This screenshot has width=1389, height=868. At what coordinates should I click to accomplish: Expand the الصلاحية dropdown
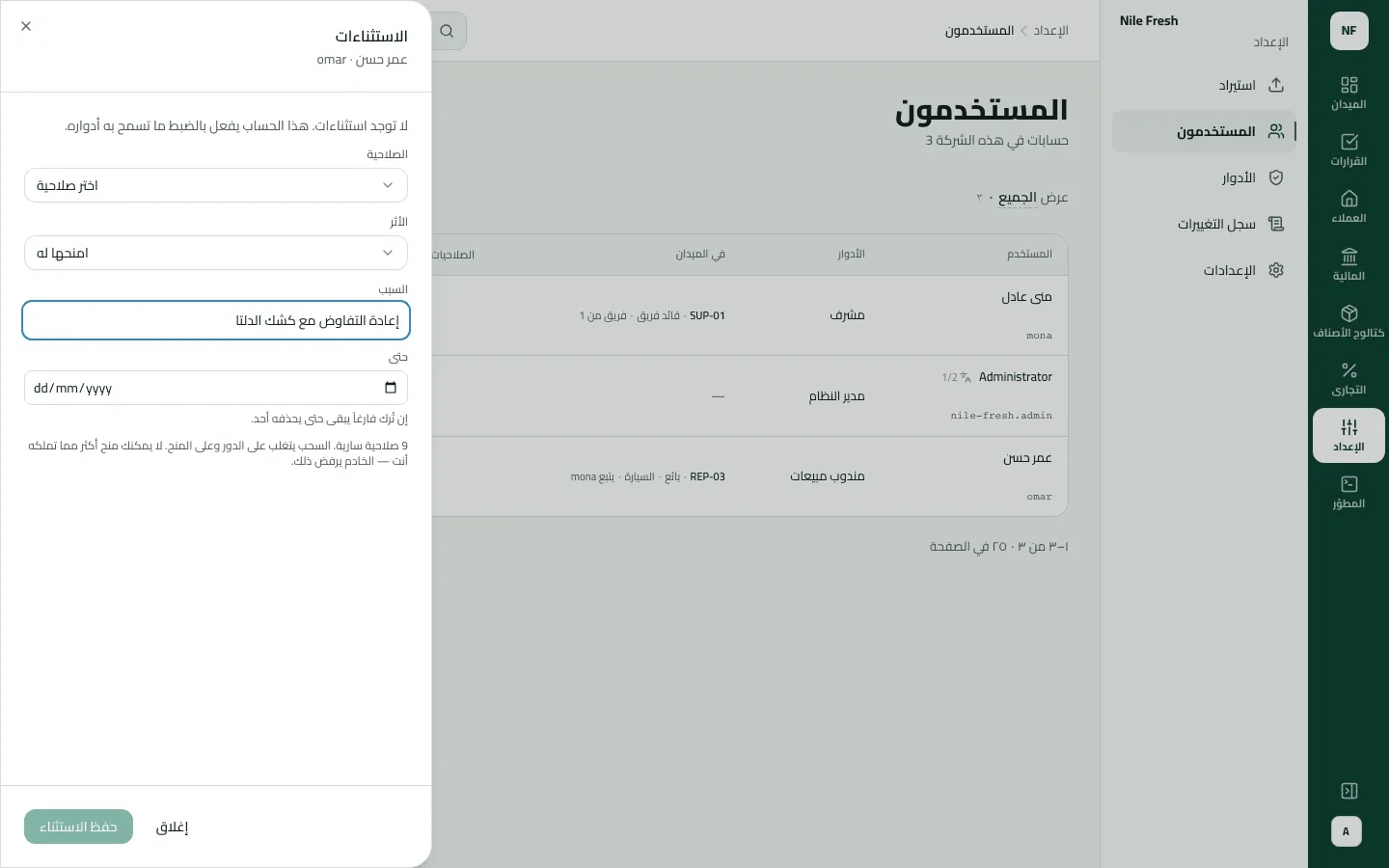[216, 185]
